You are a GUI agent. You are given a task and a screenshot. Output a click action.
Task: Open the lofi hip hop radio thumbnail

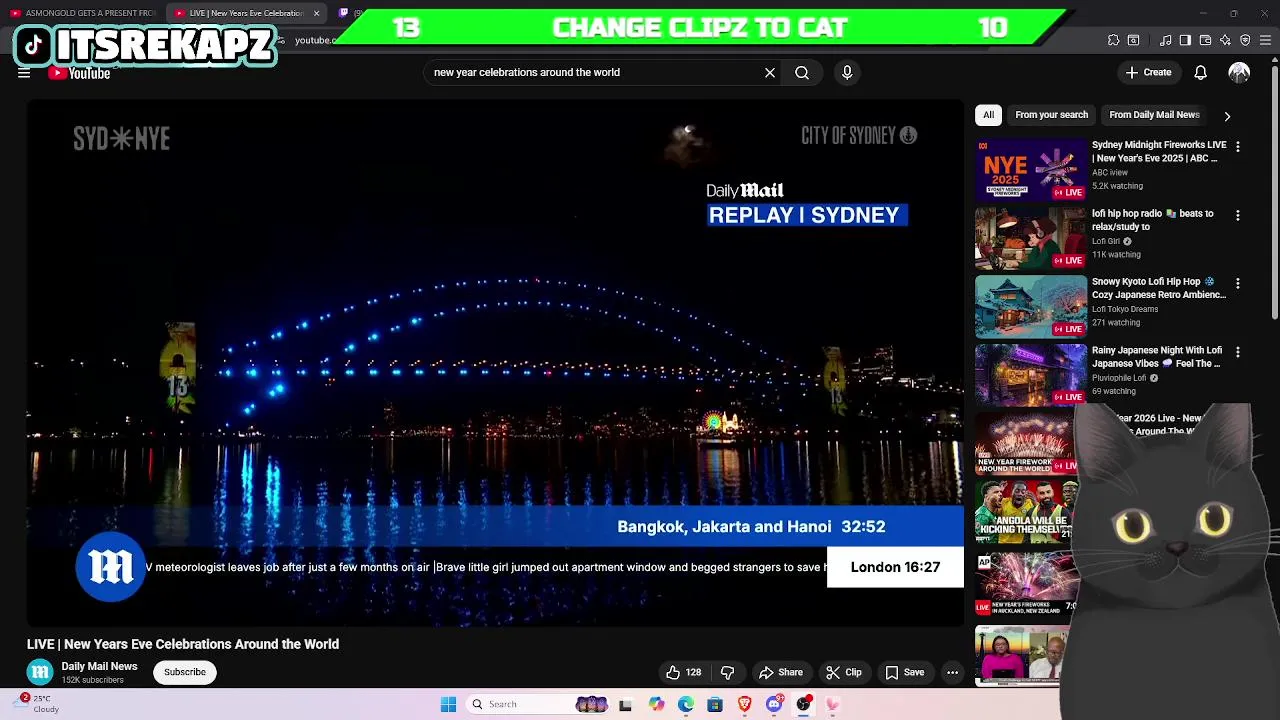point(1031,238)
